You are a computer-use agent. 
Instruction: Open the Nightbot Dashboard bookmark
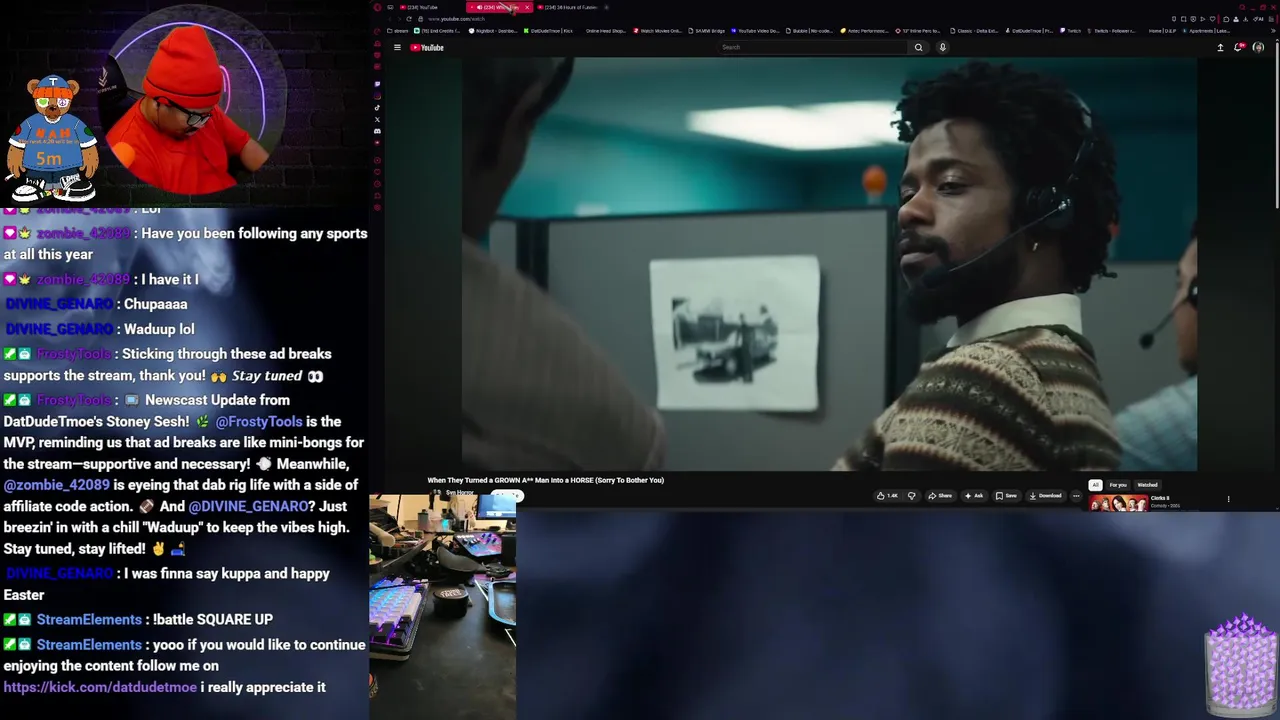(493, 31)
